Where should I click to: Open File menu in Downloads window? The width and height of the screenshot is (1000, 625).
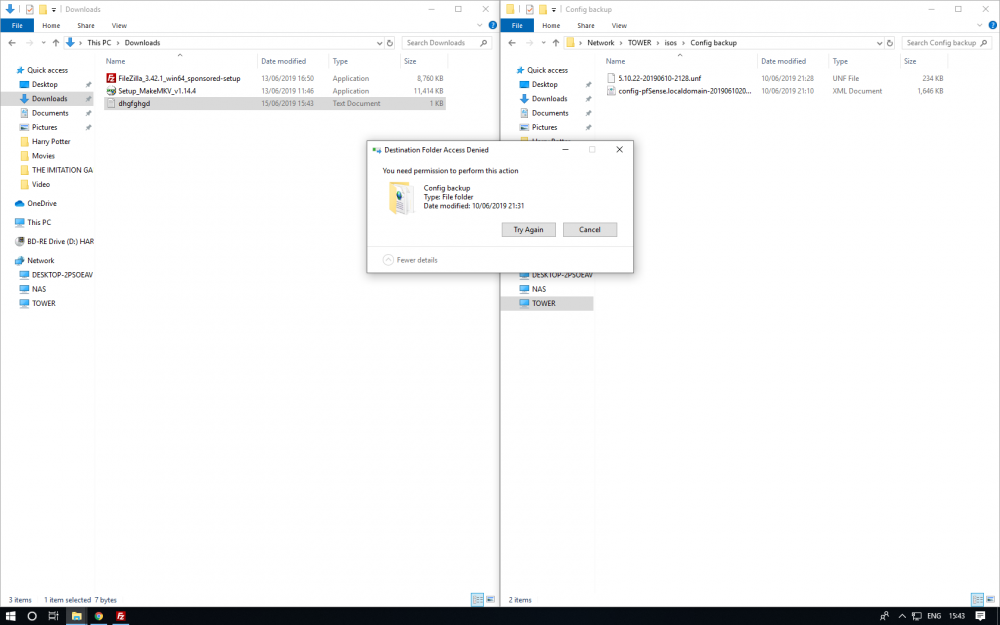[17, 26]
